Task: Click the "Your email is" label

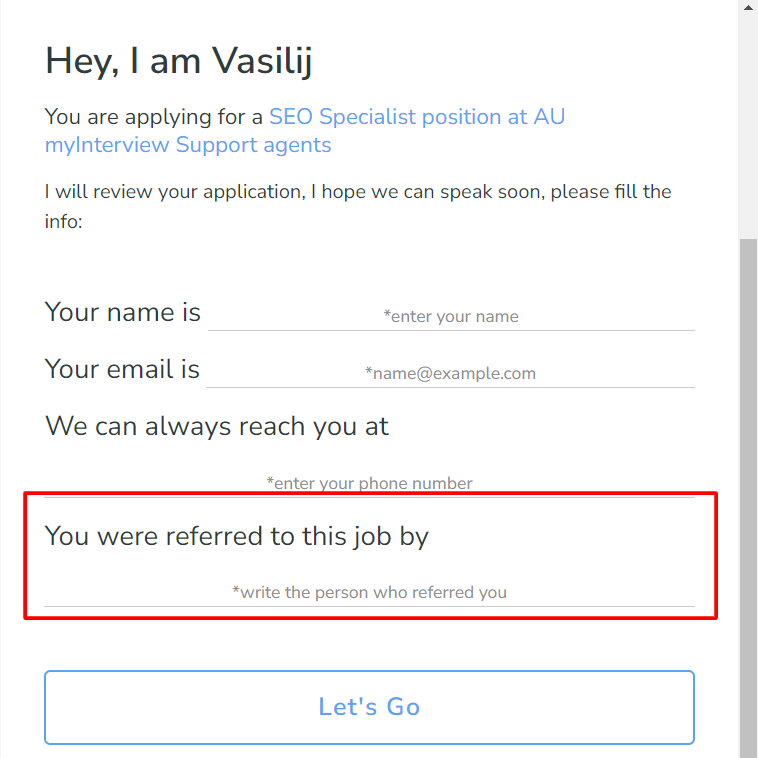Action: click(122, 369)
